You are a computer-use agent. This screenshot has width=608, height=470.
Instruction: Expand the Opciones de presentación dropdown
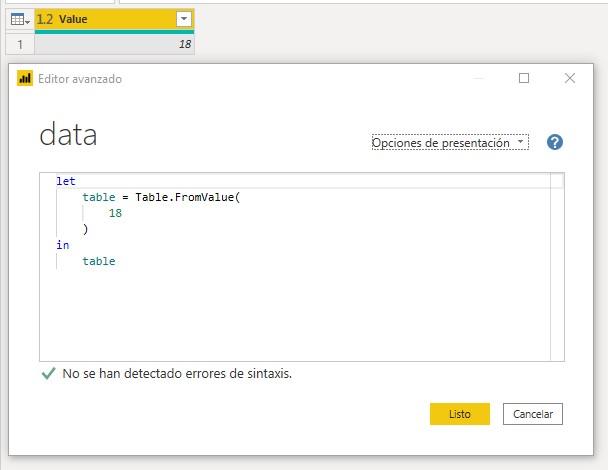point(449,143)
